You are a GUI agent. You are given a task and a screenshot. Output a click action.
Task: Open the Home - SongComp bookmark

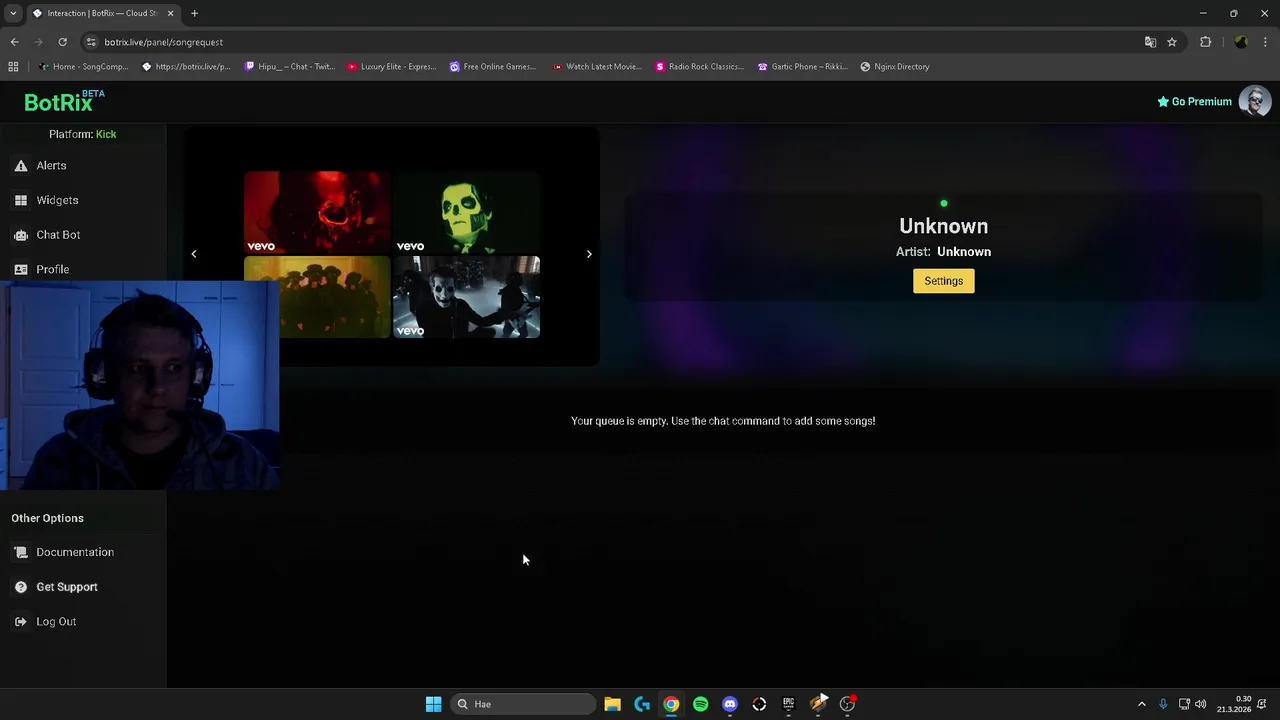coord(84,67)
